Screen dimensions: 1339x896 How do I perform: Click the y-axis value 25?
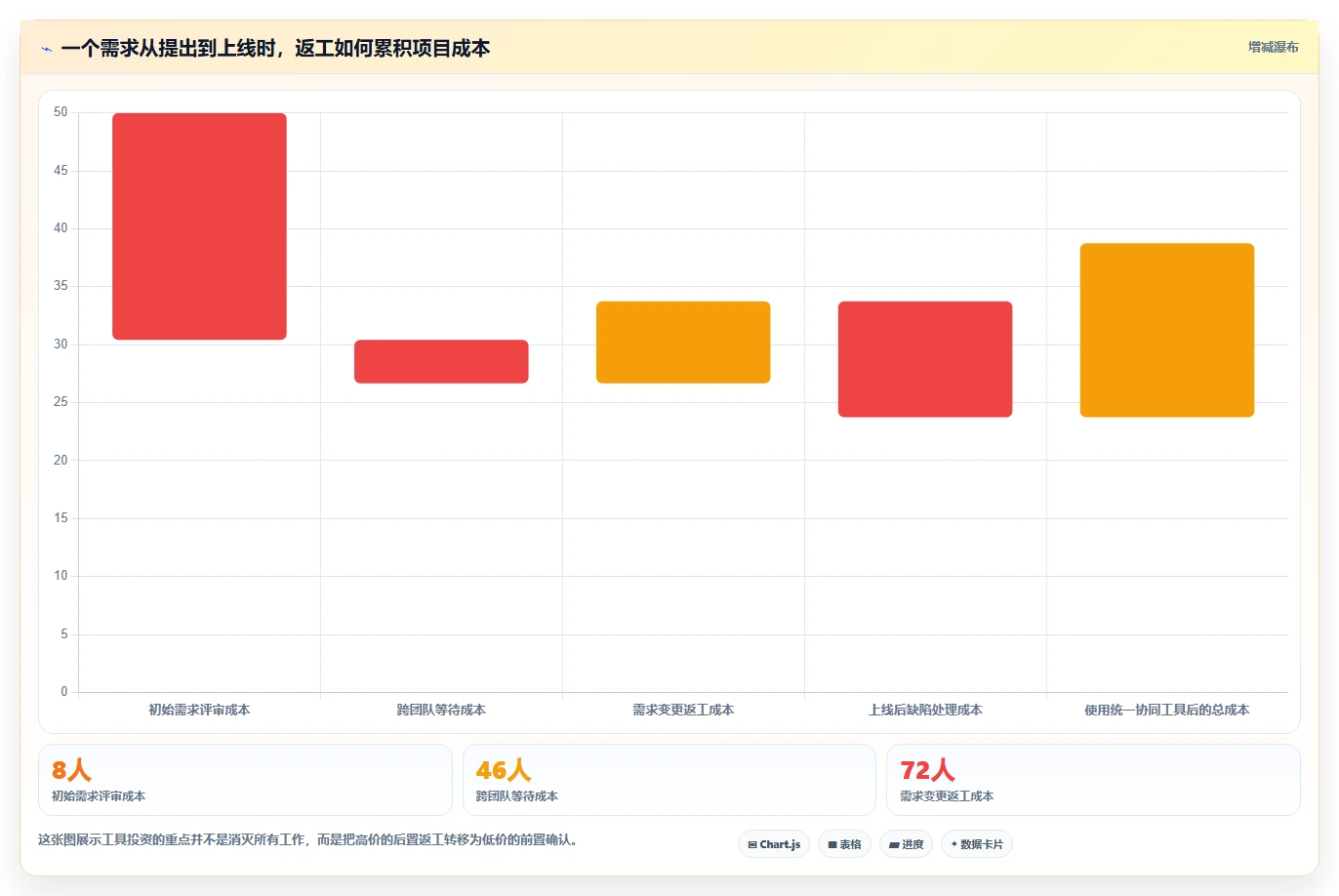pos(61,402)
